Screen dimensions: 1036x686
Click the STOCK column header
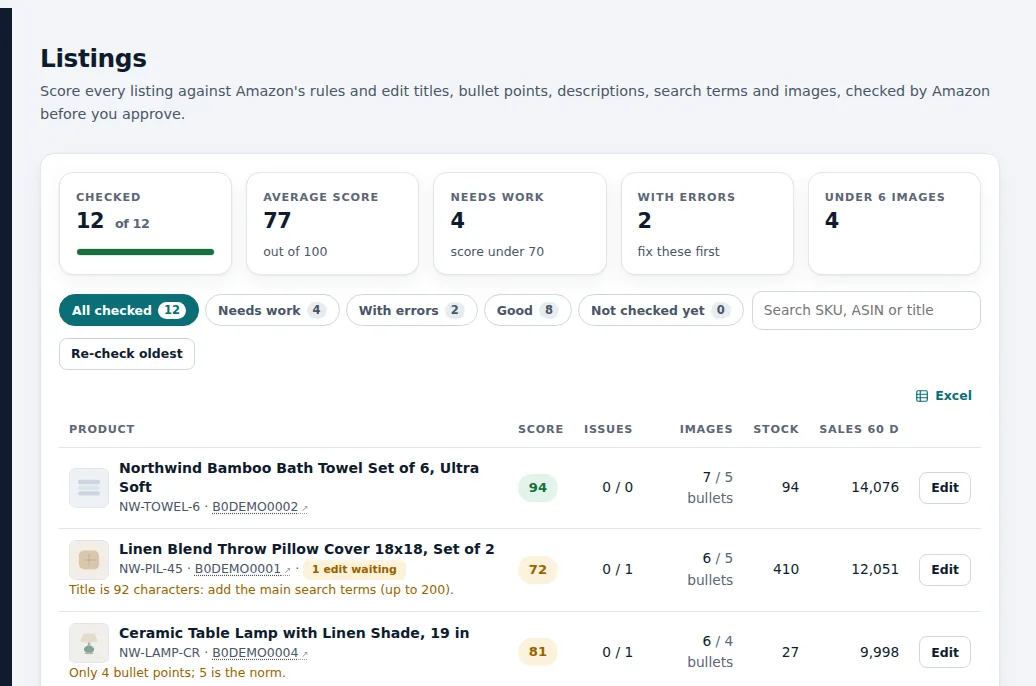point(776,429)
